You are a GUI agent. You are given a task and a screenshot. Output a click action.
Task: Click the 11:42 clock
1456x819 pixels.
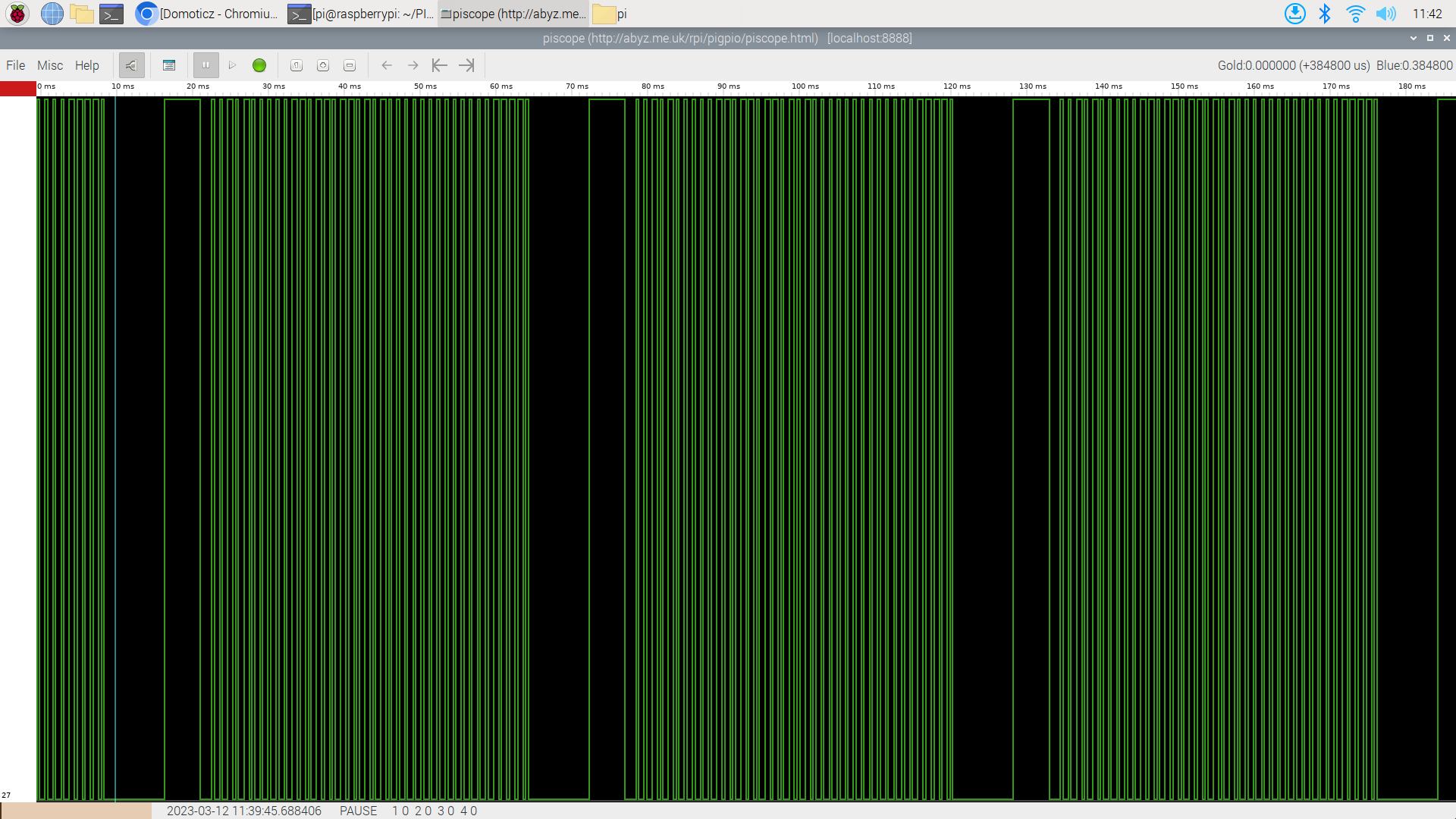click(1427, 14)
